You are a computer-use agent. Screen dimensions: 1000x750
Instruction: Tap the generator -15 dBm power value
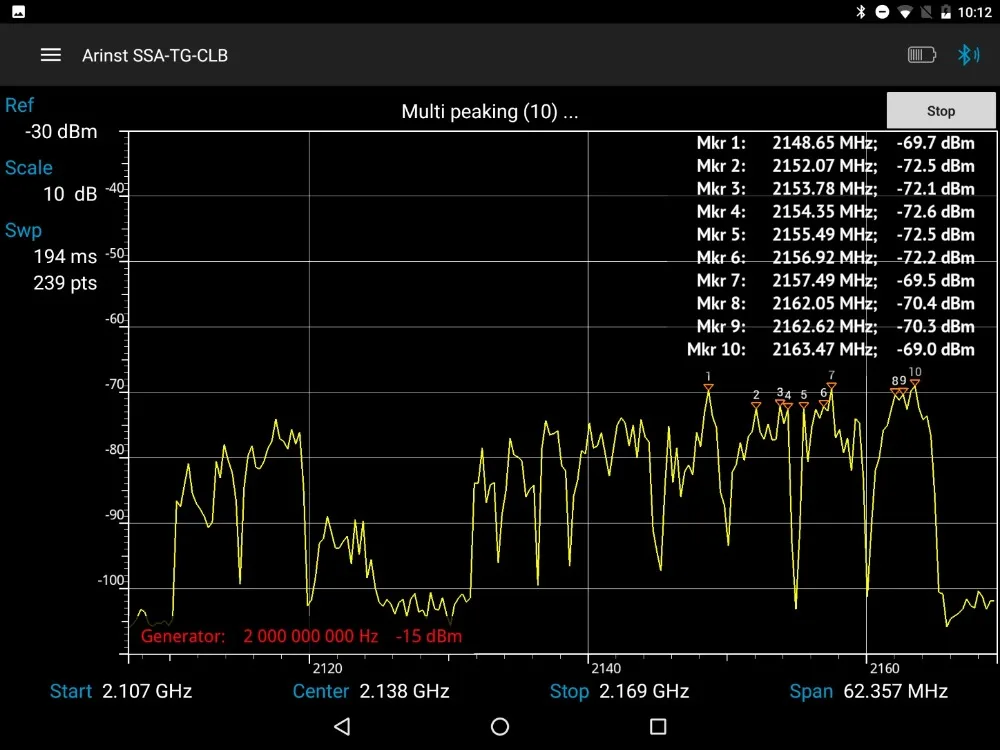pos(429,636)
